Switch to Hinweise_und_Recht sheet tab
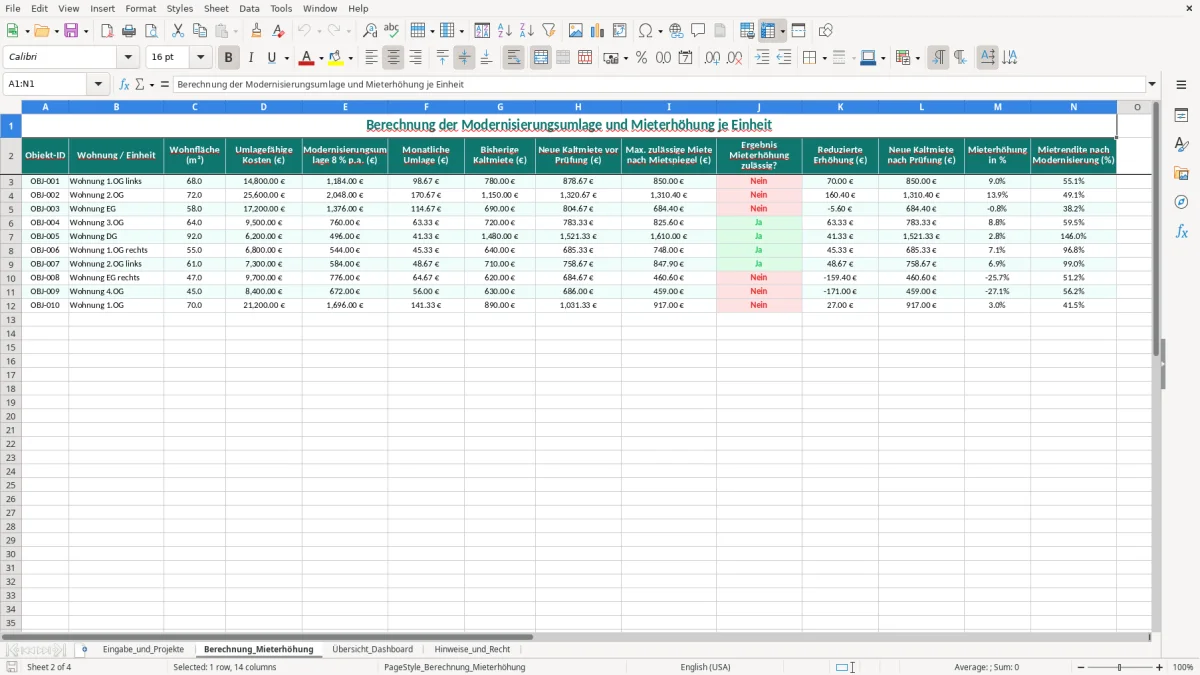The height and width of the screenshot is (675, 1200). [x=472, y=649]
